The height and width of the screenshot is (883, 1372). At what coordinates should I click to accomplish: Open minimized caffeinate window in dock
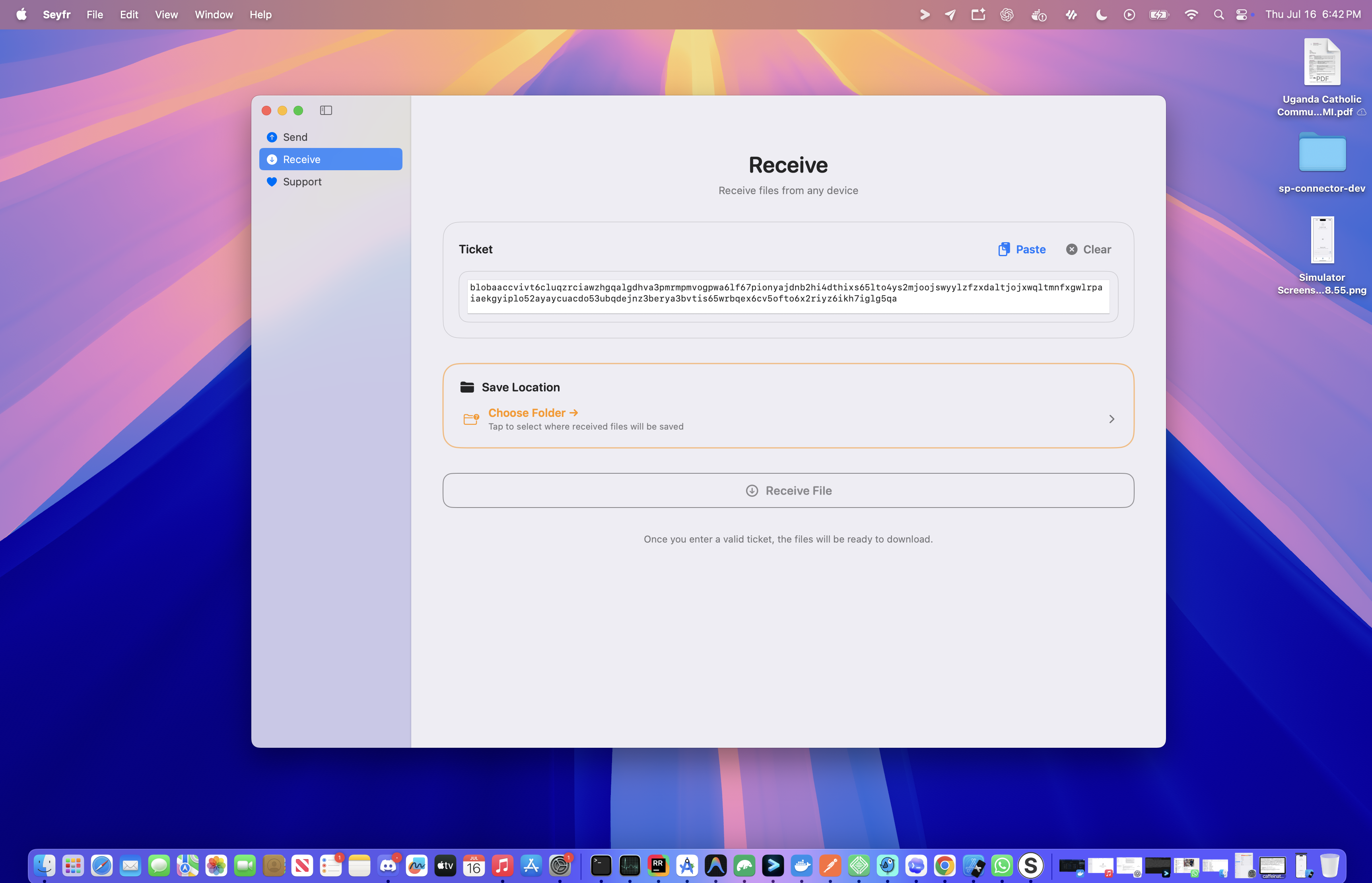(x=1273, y=866)
